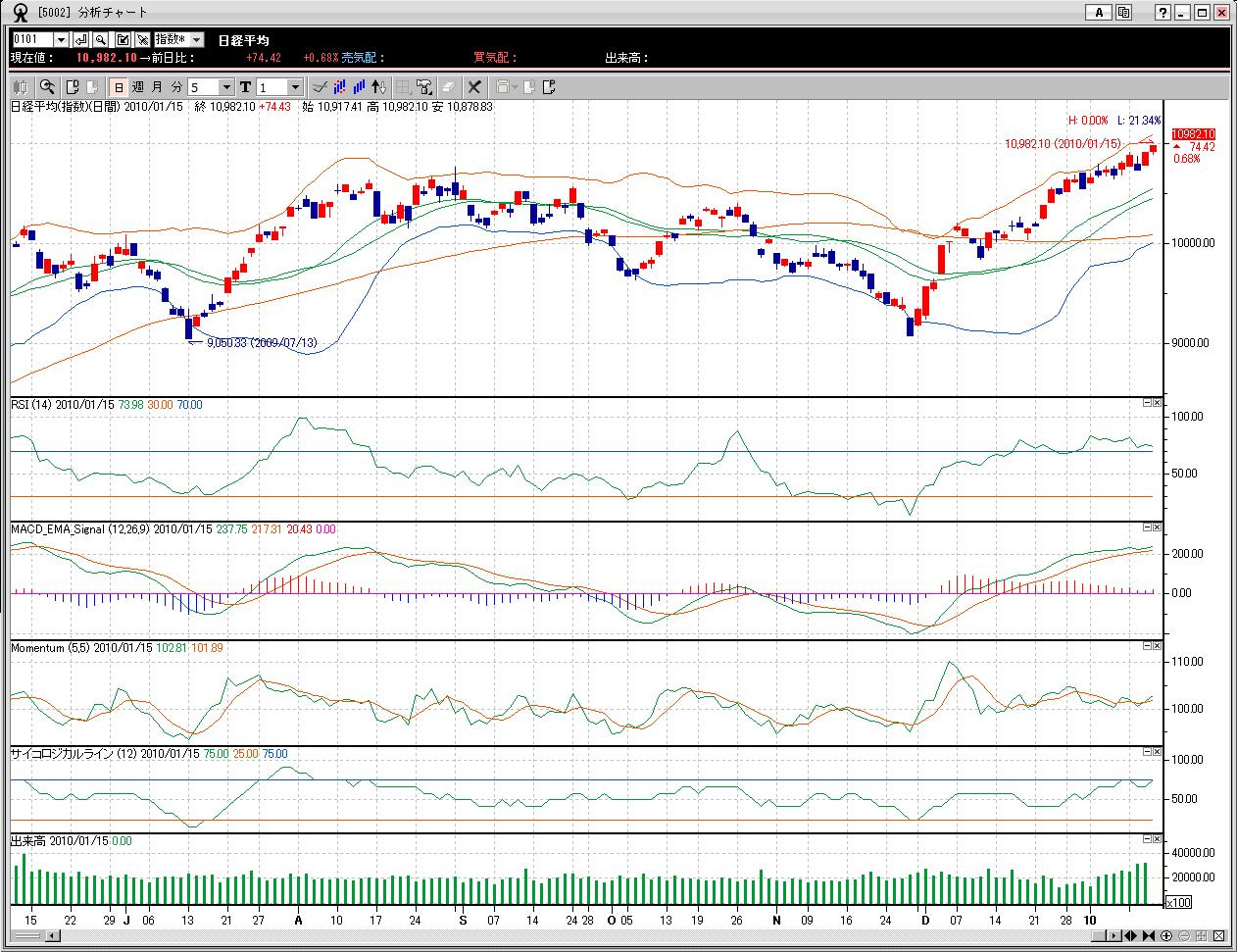Switch to daily (日) chart period
1237x952 pixels.
pyautogui.click(x=119, y=87)
